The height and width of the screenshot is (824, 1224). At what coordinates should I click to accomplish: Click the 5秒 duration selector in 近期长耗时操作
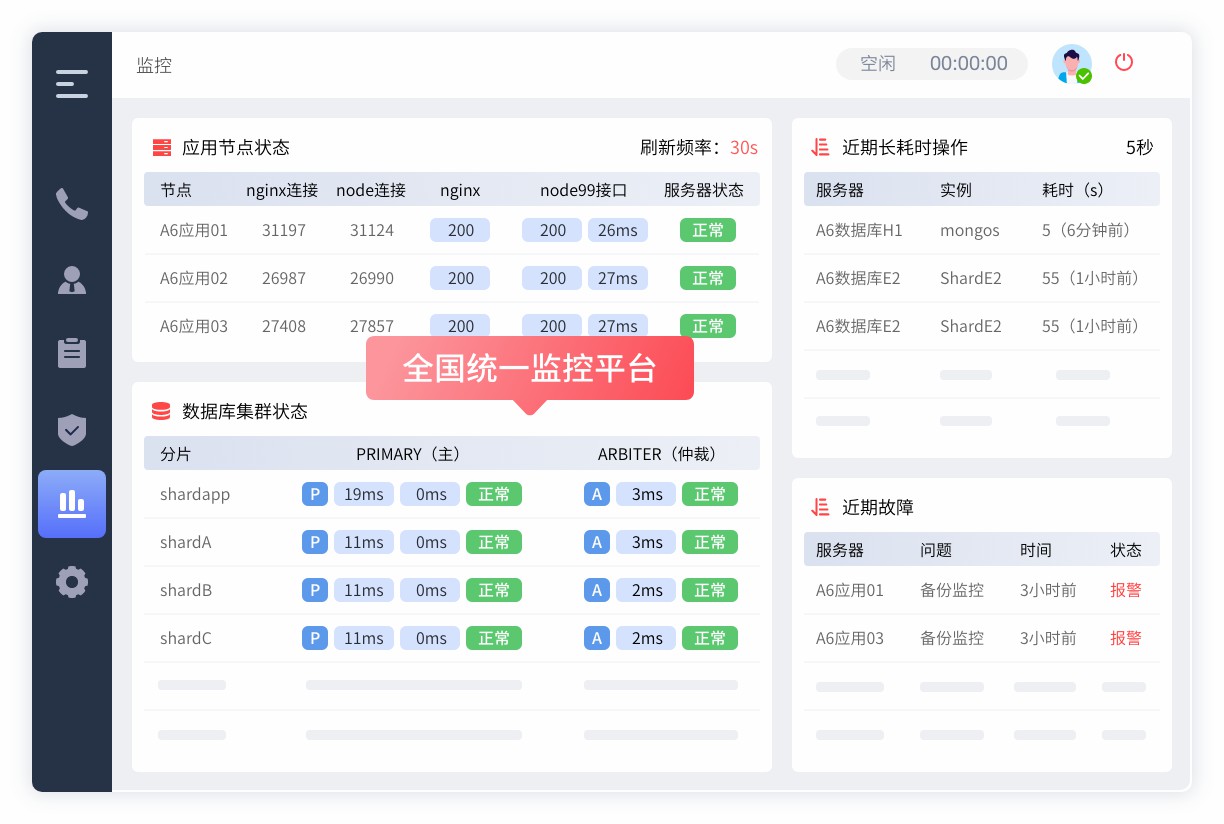(x=1141, y=147)
